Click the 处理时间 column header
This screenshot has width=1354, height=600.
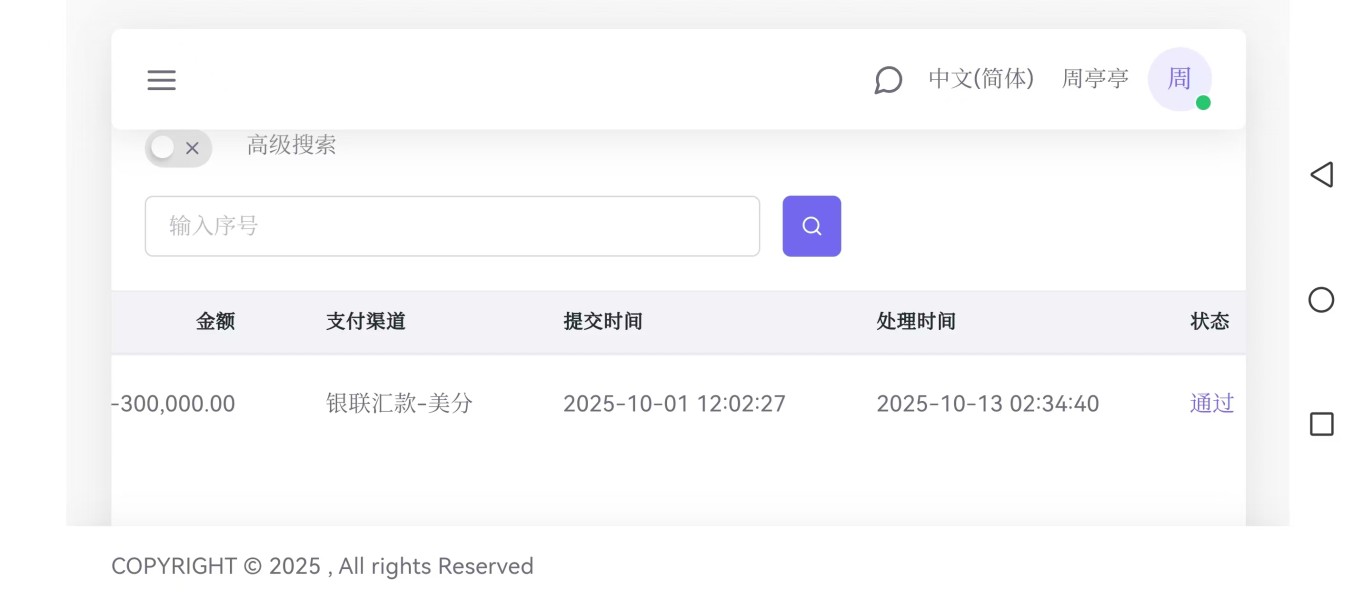(916, 321)
